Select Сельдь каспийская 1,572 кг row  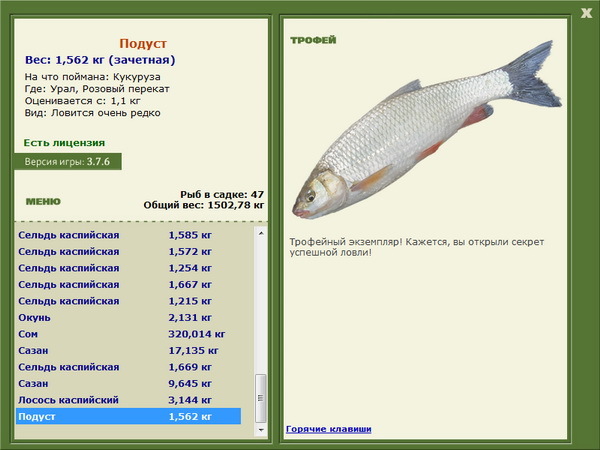(129, 251)
